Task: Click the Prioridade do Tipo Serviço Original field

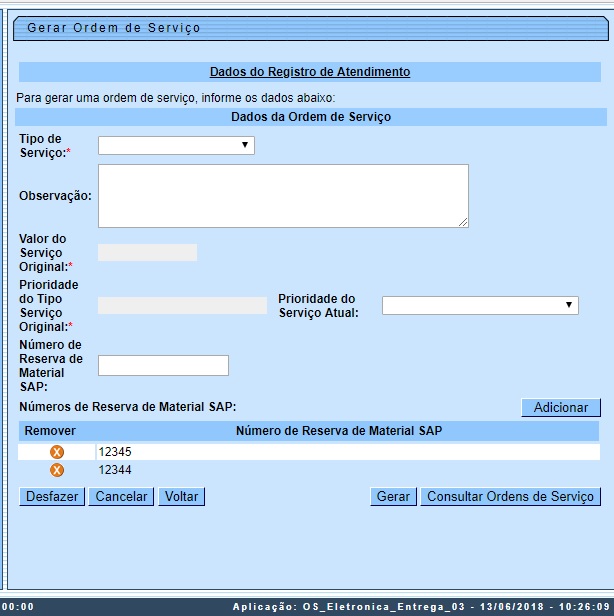Action: click(182, 305)
